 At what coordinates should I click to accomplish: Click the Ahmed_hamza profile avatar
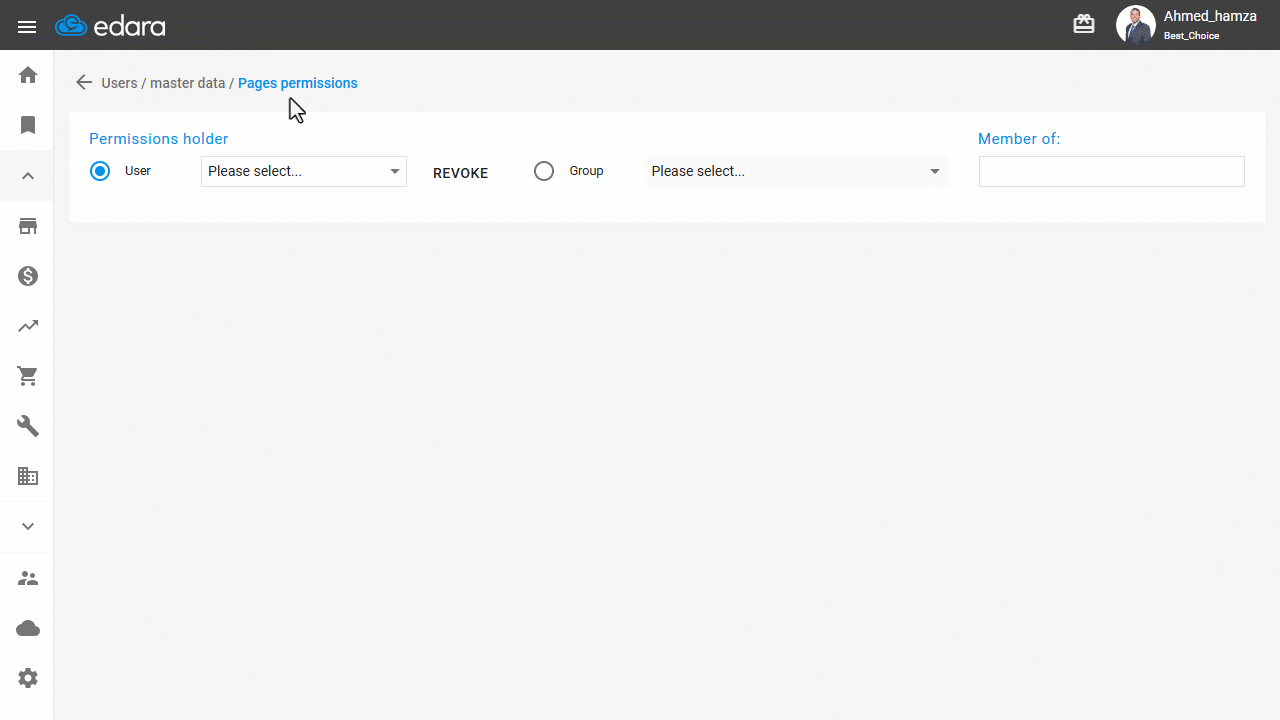click(1136, 25)
